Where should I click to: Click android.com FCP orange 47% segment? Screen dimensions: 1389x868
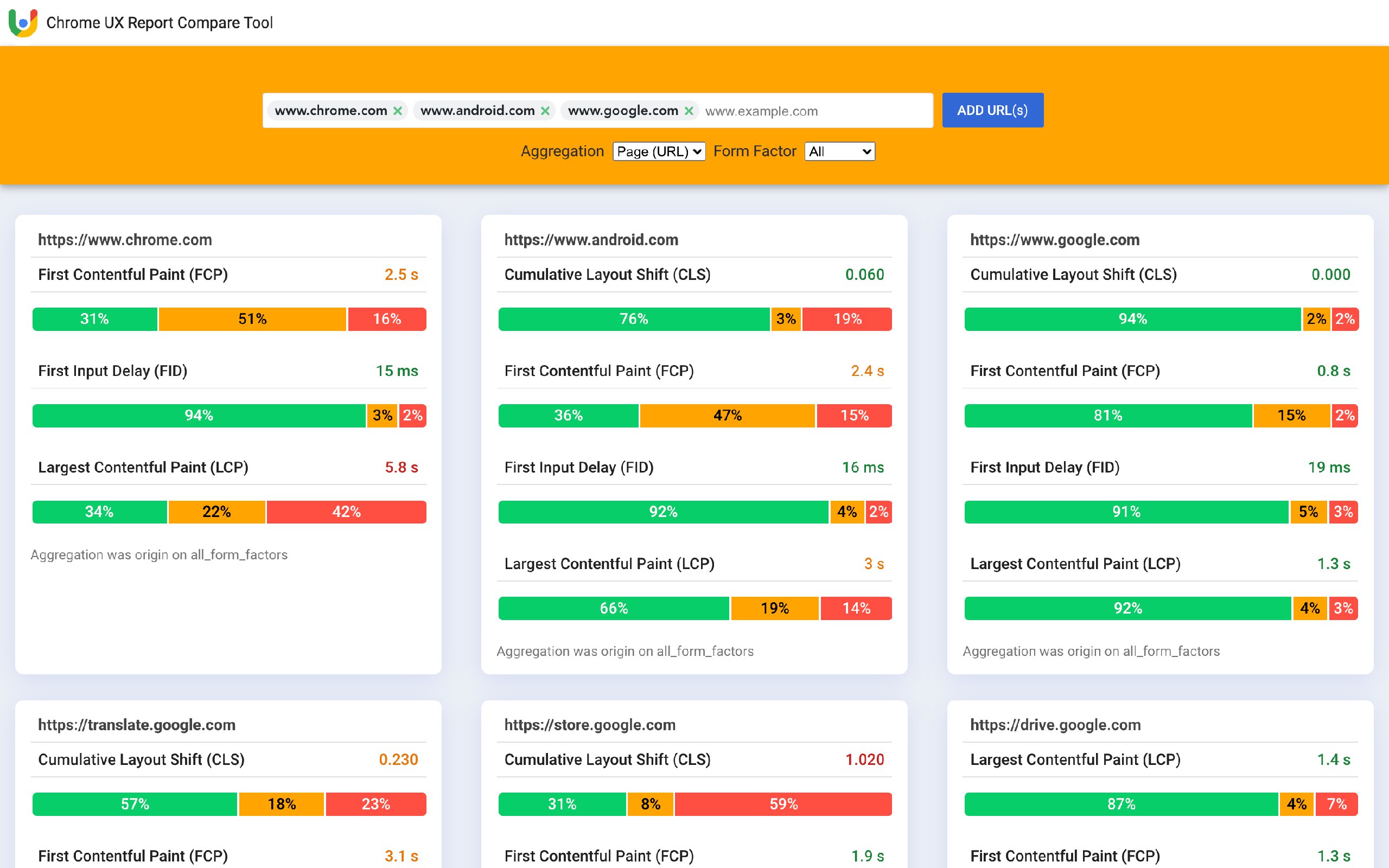728,416
